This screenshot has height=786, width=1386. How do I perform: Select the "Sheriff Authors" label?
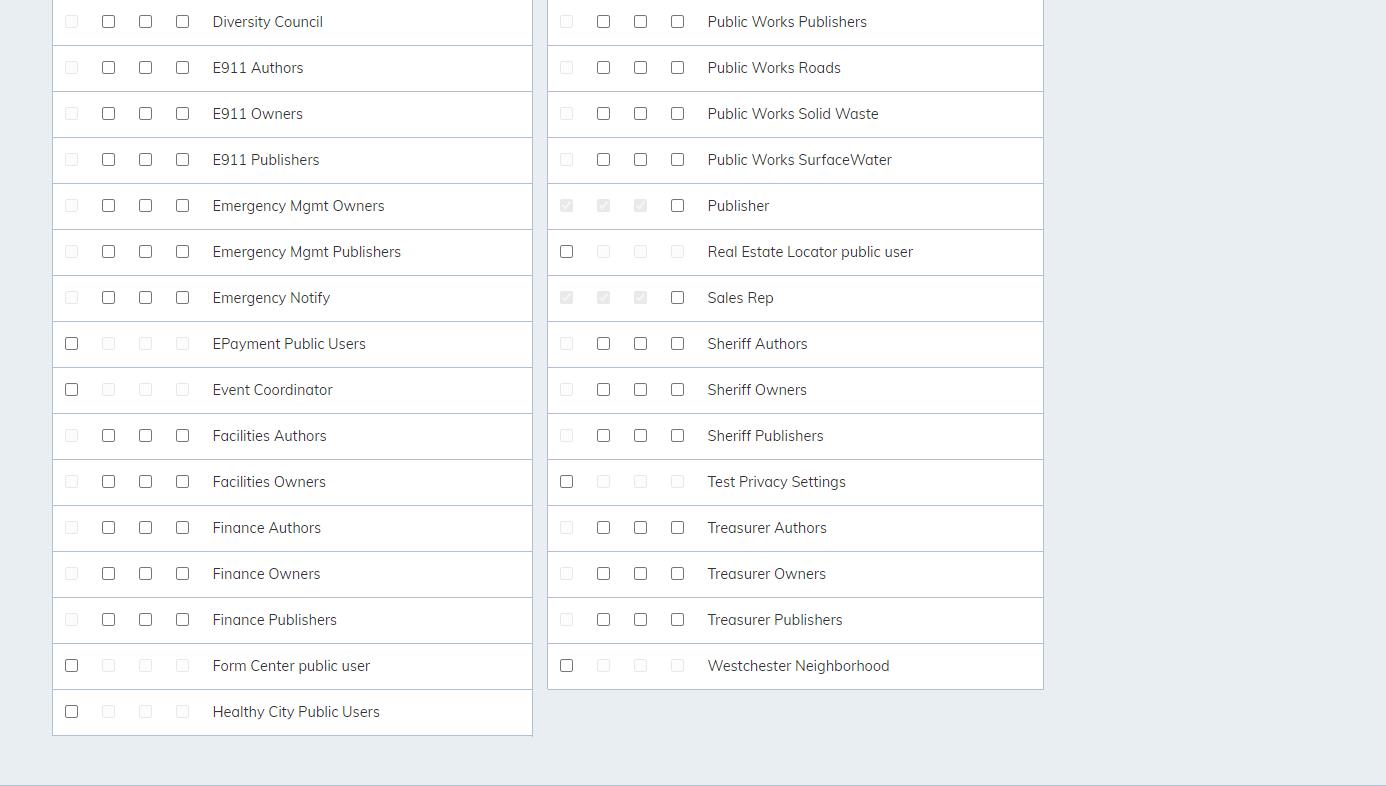(x=757, y=344)
